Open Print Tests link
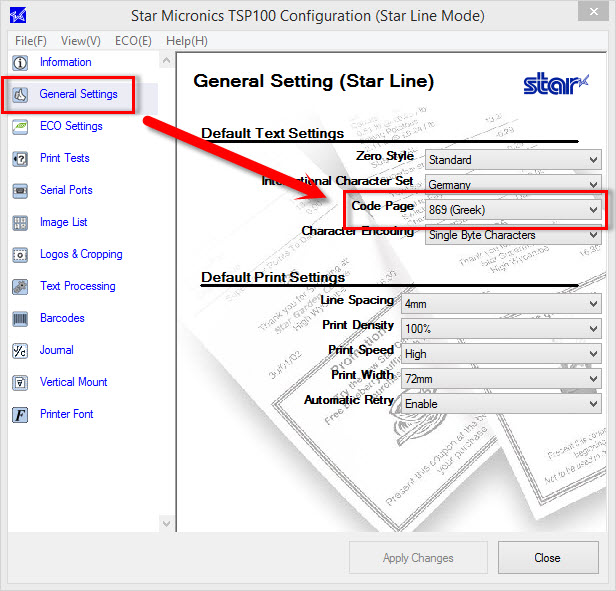Screen dimensions: 616x591 click(65, 158)
